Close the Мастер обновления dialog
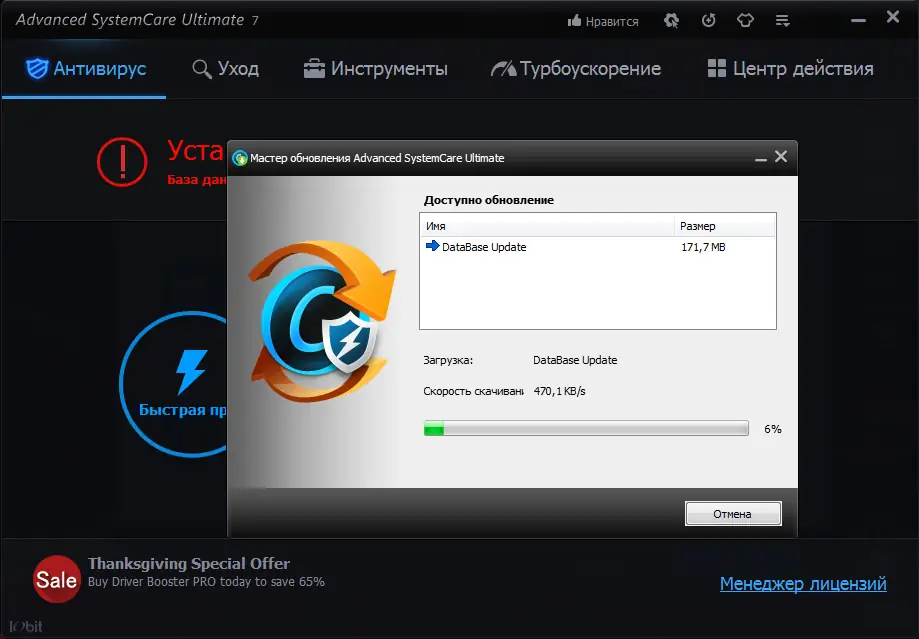Image resolution: width=919 pixels, height=639 pixels. [x=781, y=157]
